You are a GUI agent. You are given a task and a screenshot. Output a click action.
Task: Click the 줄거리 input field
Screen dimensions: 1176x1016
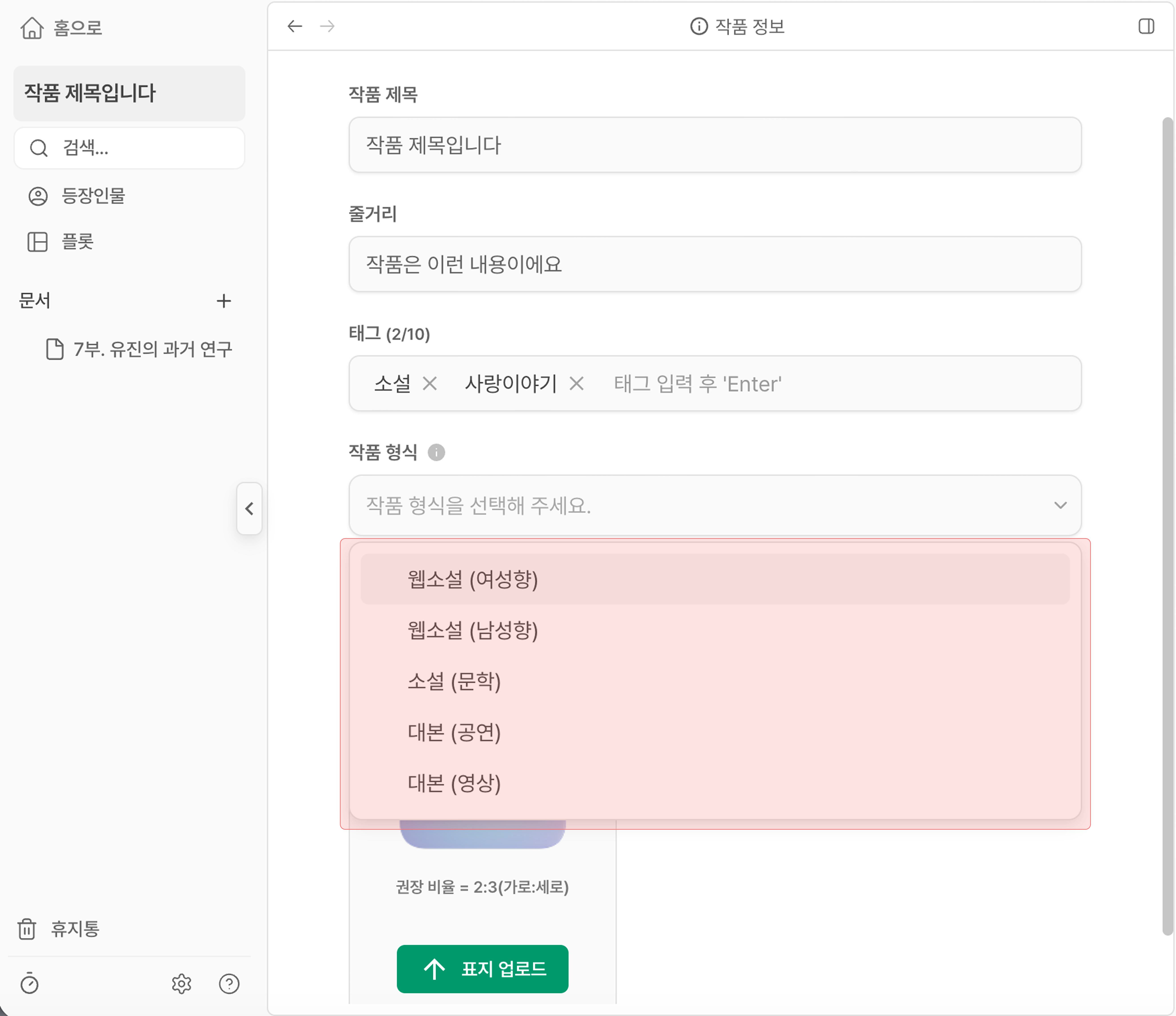[715, 264]
